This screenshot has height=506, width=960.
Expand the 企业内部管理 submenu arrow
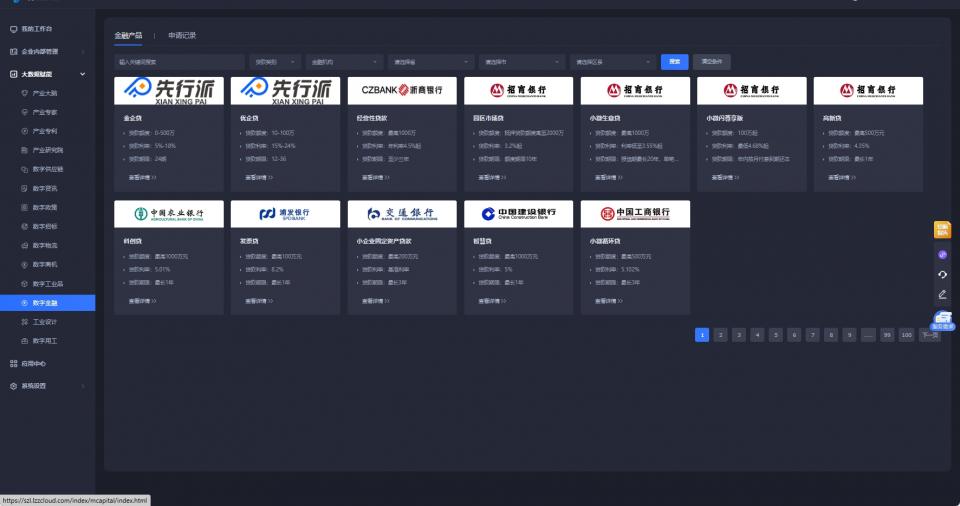click(83, 51)
